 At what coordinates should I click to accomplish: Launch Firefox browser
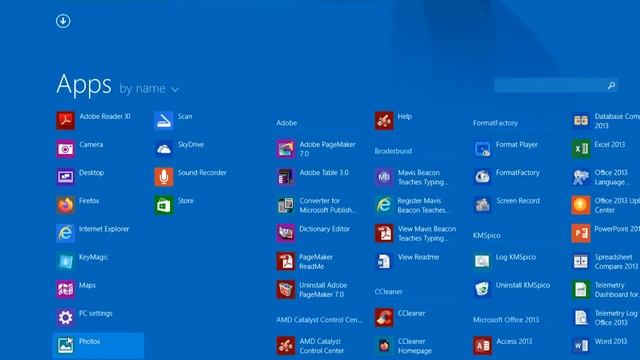[x=78, y=205]
